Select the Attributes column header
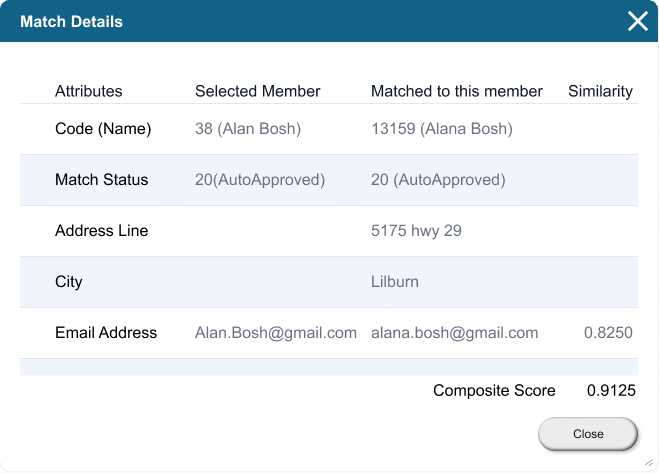The height and width of the screenshot is (473, 659). (89, 91)
